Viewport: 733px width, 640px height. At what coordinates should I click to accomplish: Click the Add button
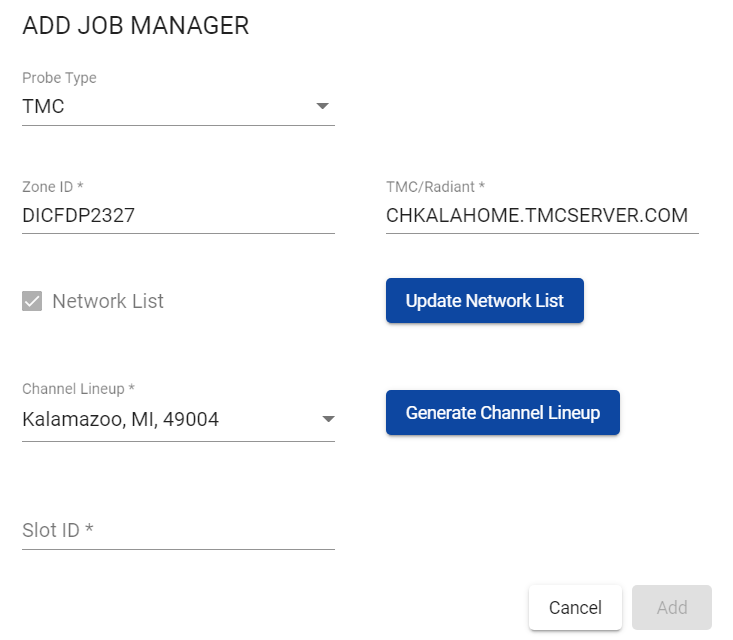coord(672,608)
